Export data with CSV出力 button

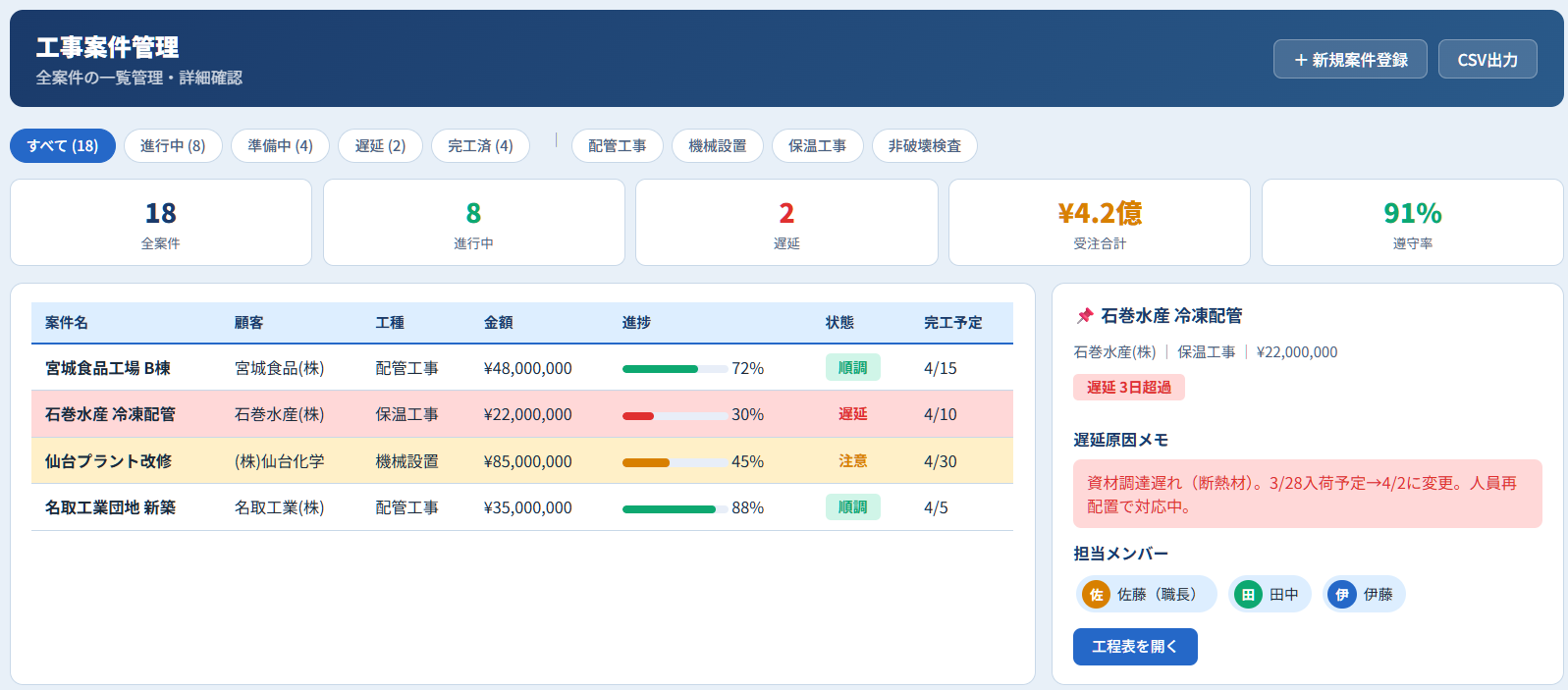1487,60
